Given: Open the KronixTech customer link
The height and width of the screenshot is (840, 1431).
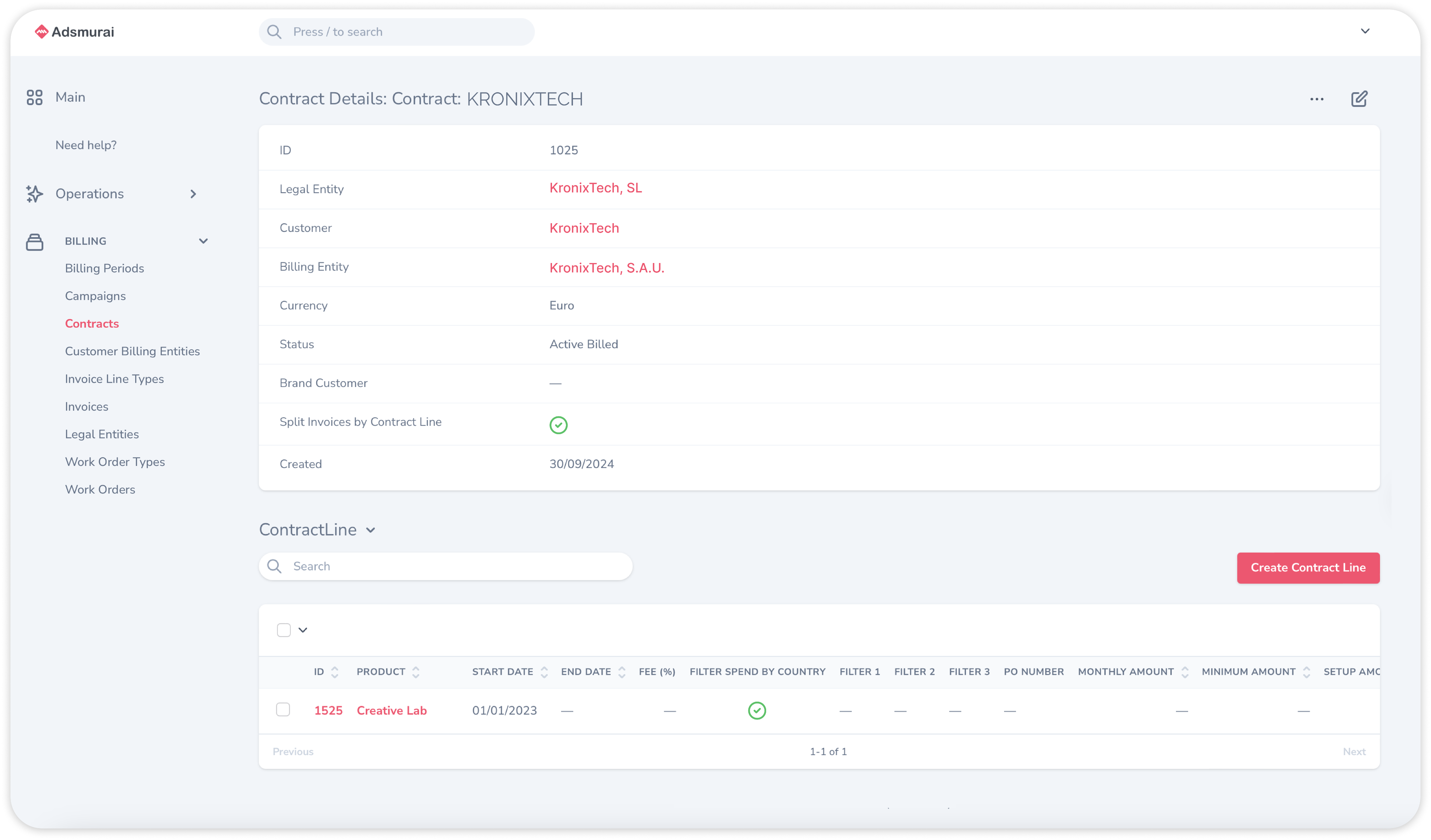Looking at the screenshot, I should coord(584,228).
